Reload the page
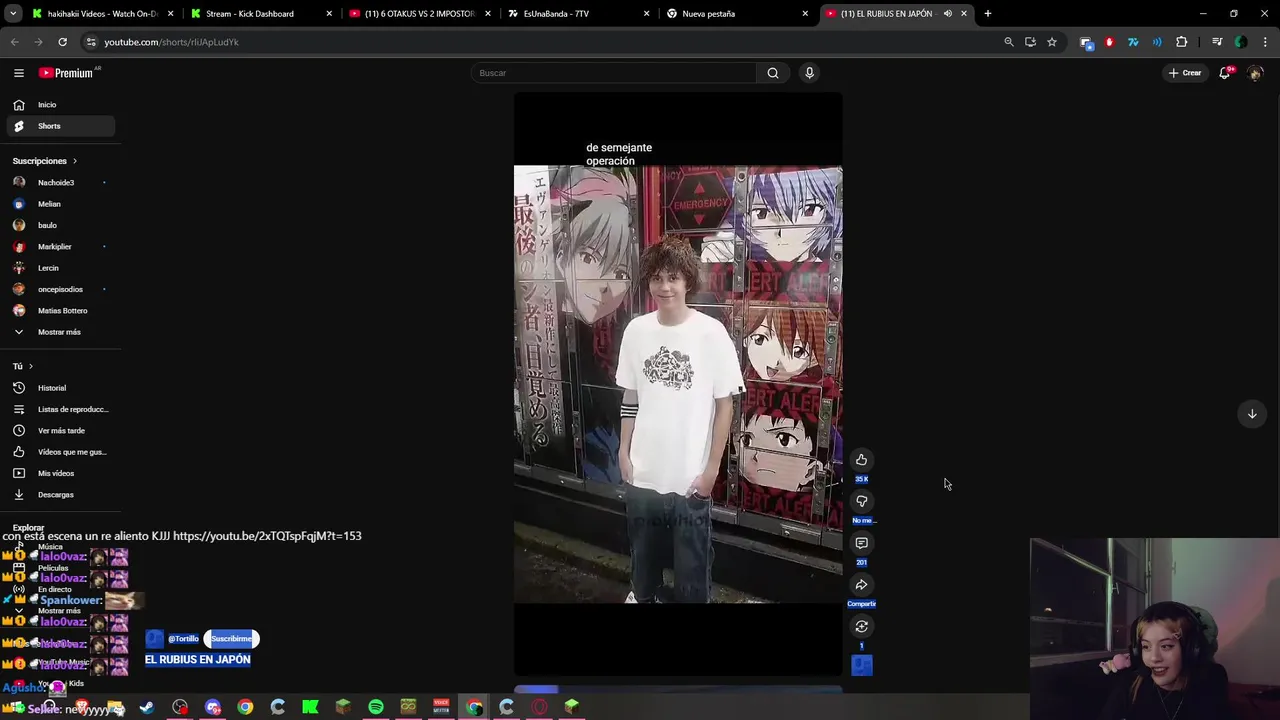This screenshot has width=1280, height=720. tap(62, 42)
